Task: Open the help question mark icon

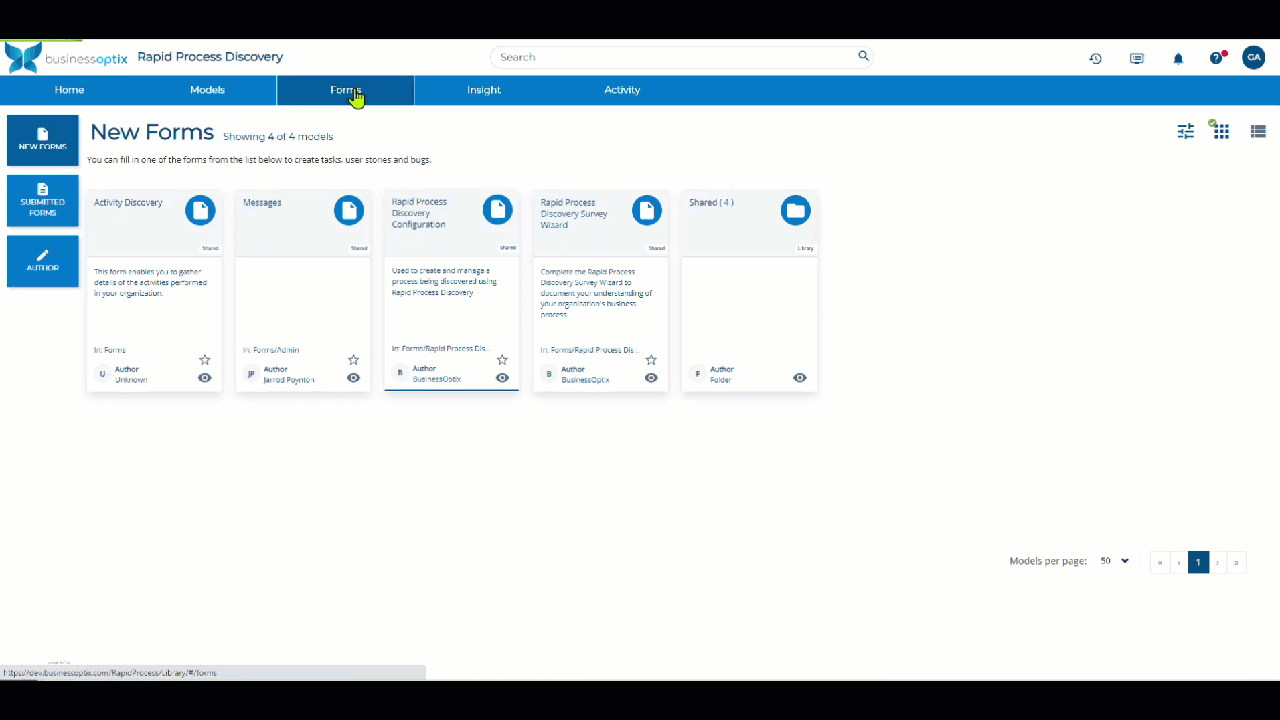Action: pyautogui.click(x=1216, y=58)
